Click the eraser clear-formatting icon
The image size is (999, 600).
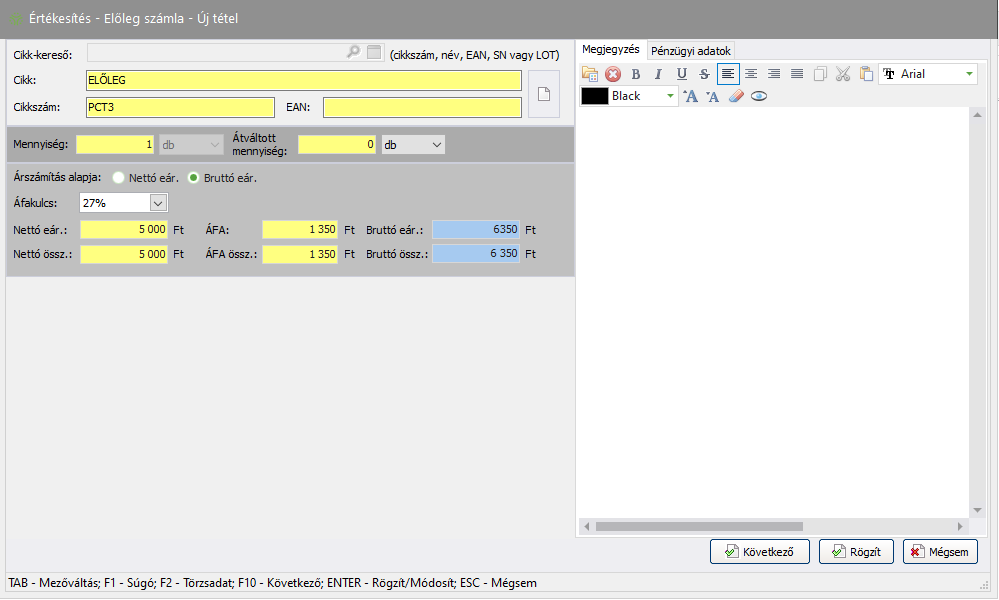coord(736,96)
